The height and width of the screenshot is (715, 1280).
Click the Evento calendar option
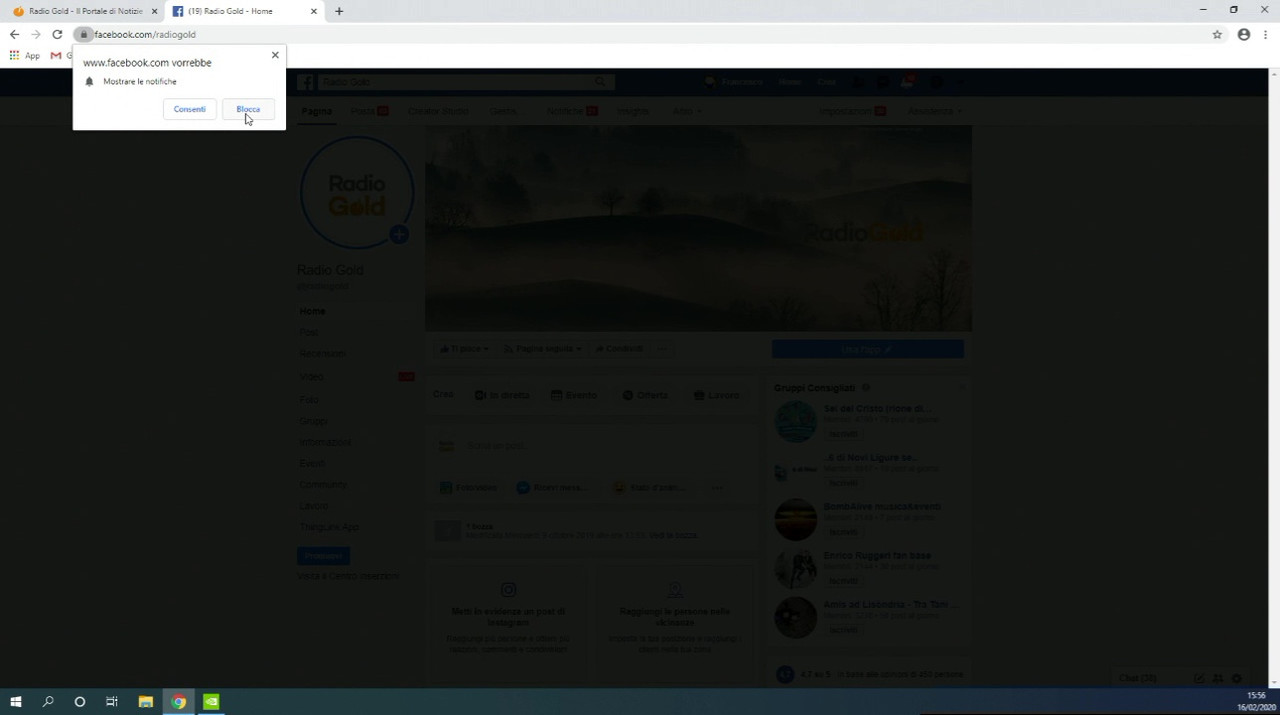[574, 395]
